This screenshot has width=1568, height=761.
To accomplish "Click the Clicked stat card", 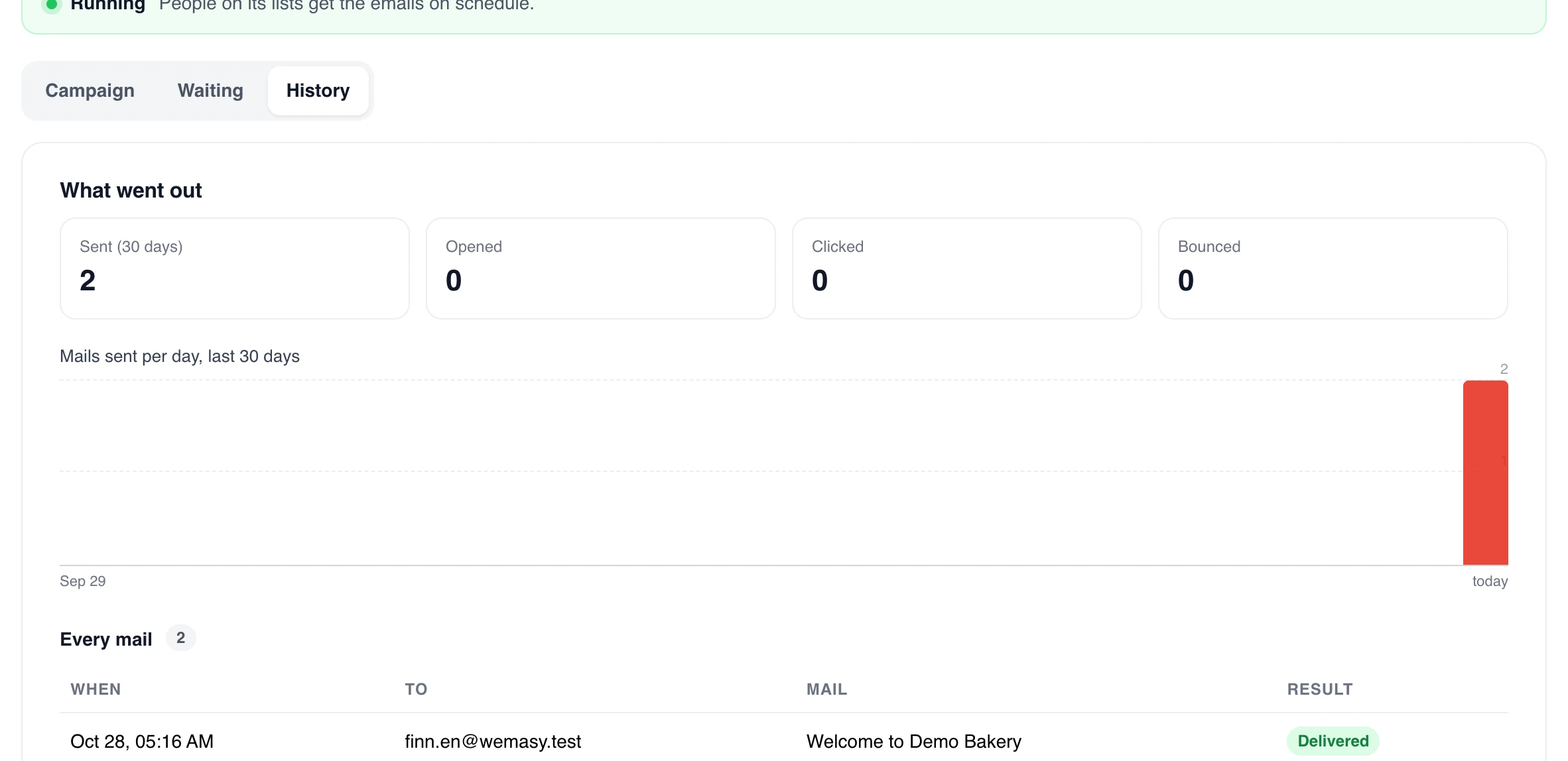I will click(967, 268).
